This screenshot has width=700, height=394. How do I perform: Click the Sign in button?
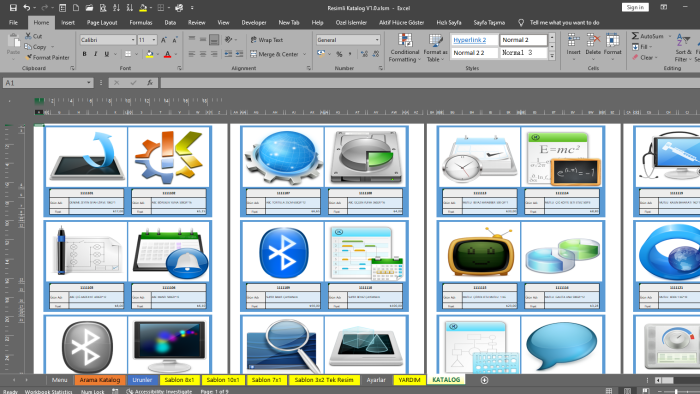click(635, 7)
